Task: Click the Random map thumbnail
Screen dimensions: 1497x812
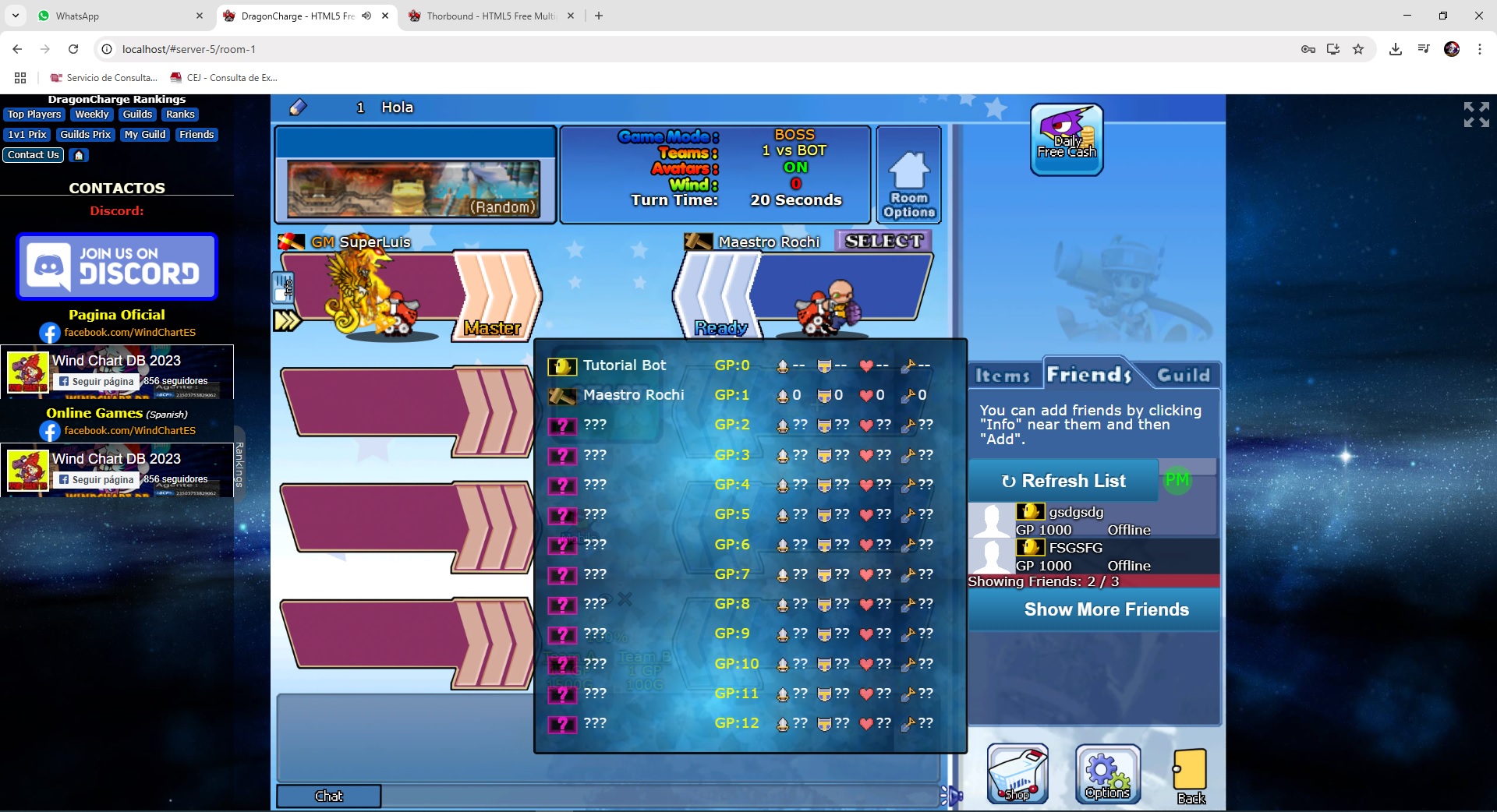Action: point(414,189)
